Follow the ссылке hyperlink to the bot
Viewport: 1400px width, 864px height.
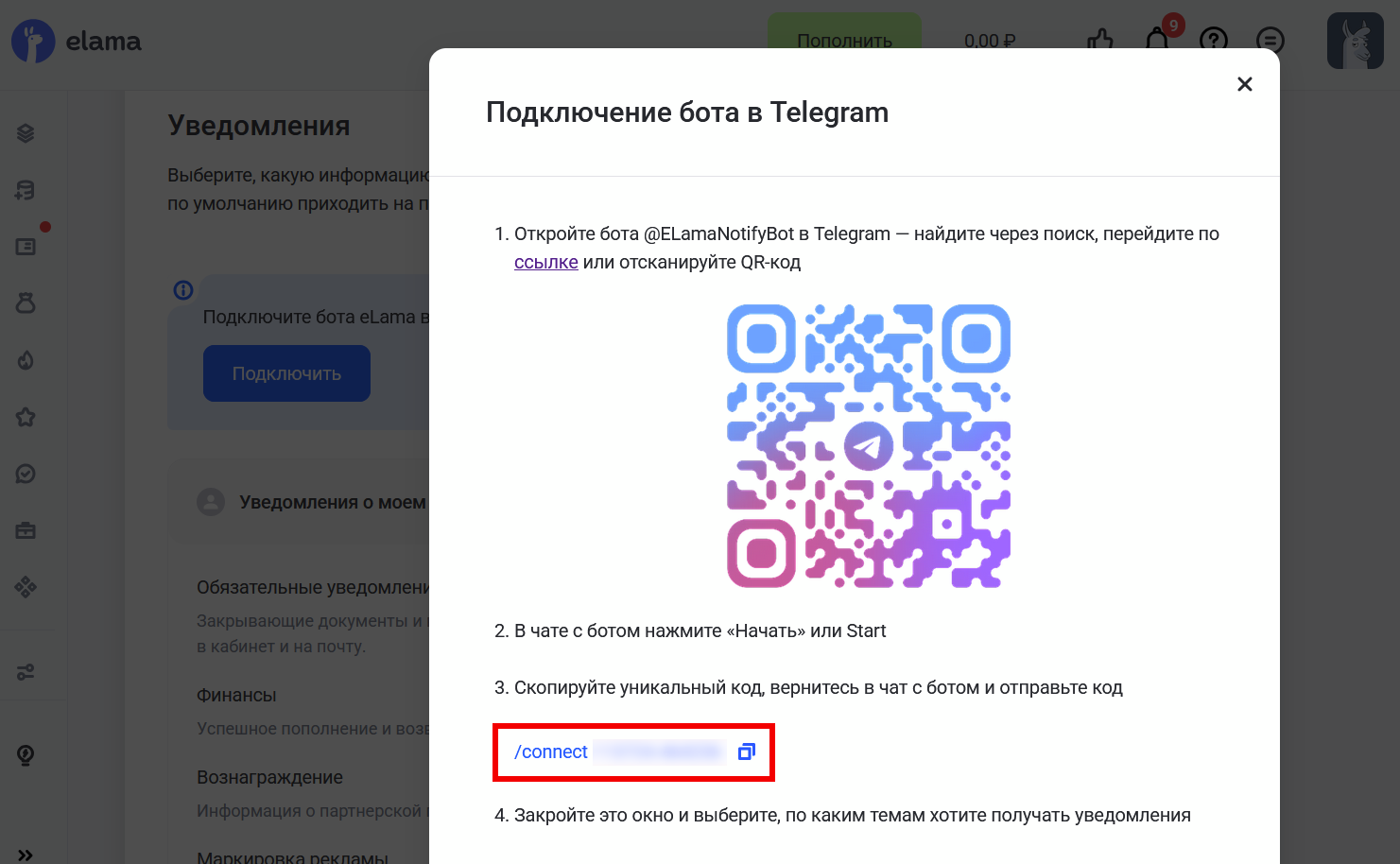545,262
